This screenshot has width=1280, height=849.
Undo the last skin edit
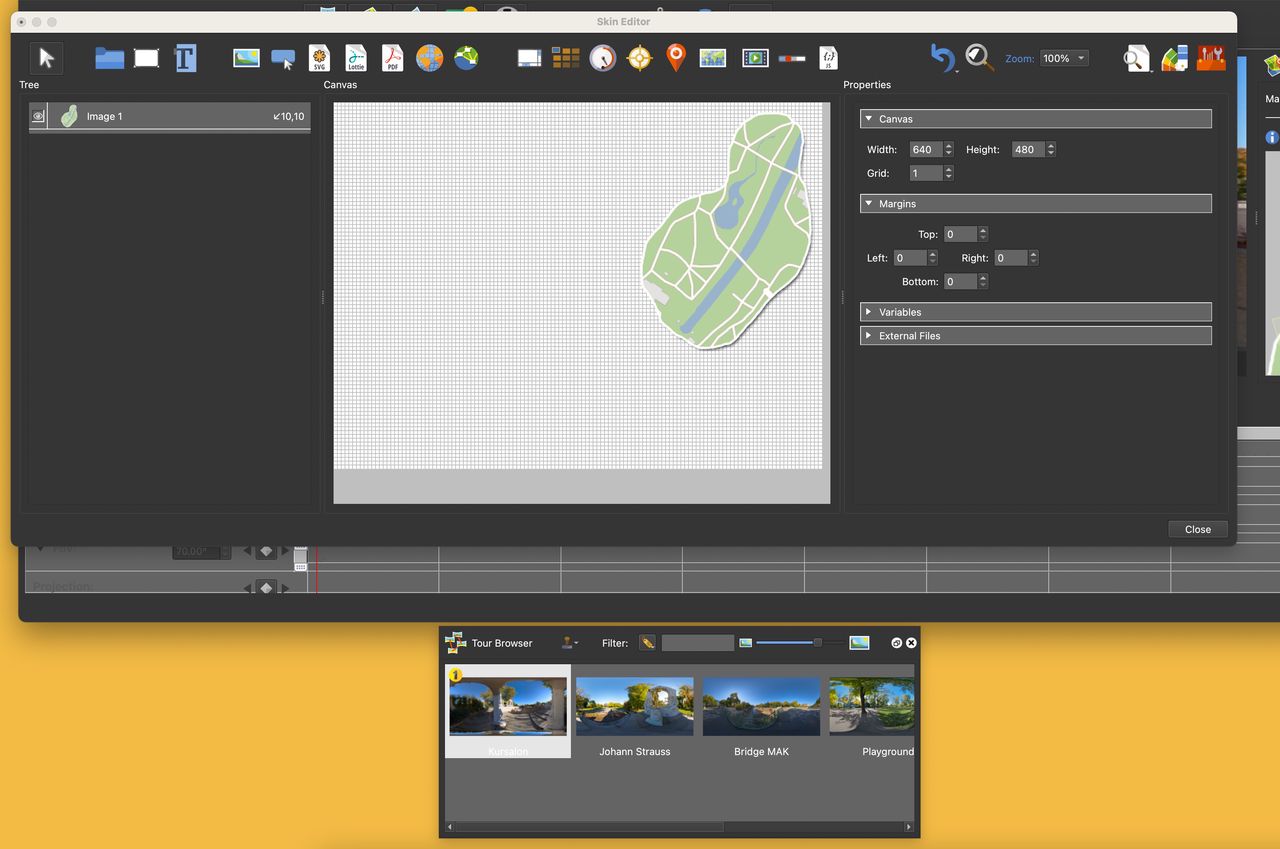pyautogui.click(x=941, y=58)
